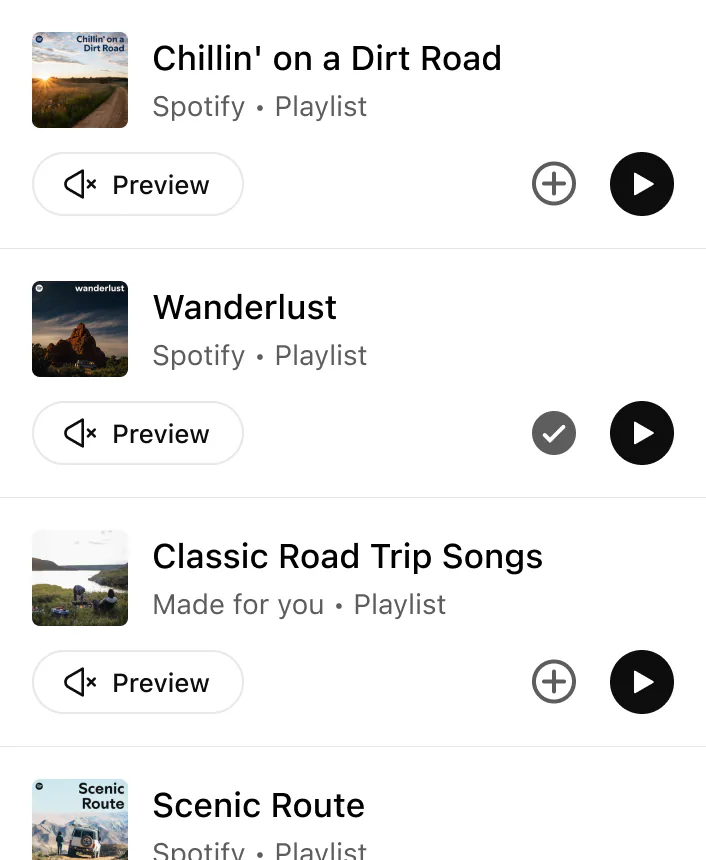This screenshot has height=860, width=706.
Task: Select the Chillin' on a Dirt Road title
Action: point(327,58)
